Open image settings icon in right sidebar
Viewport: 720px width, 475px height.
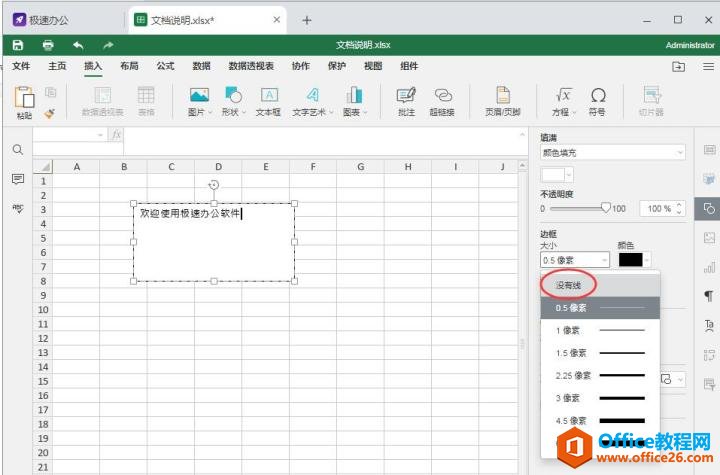coord(709,238)
